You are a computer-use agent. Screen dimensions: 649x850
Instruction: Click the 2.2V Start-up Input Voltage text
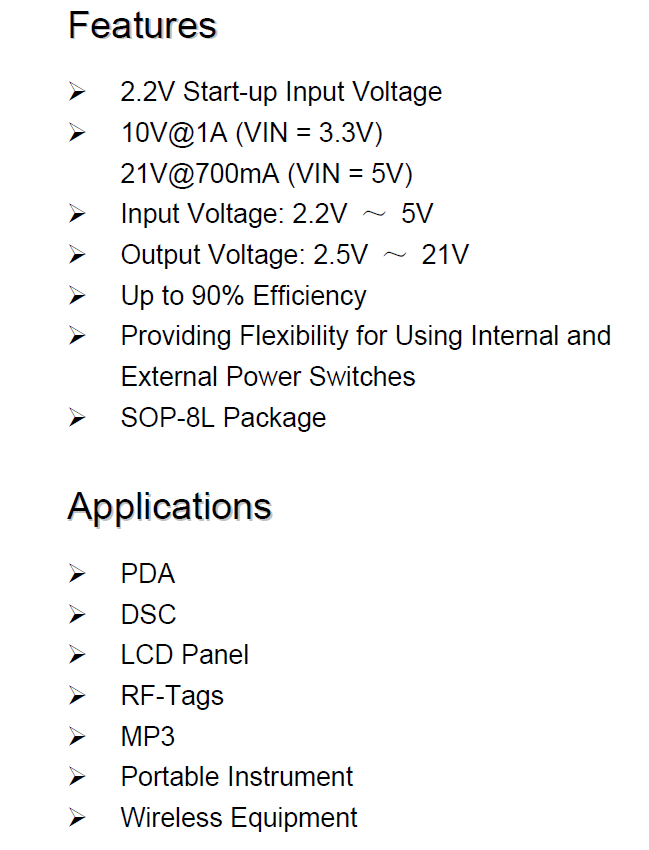281,92
